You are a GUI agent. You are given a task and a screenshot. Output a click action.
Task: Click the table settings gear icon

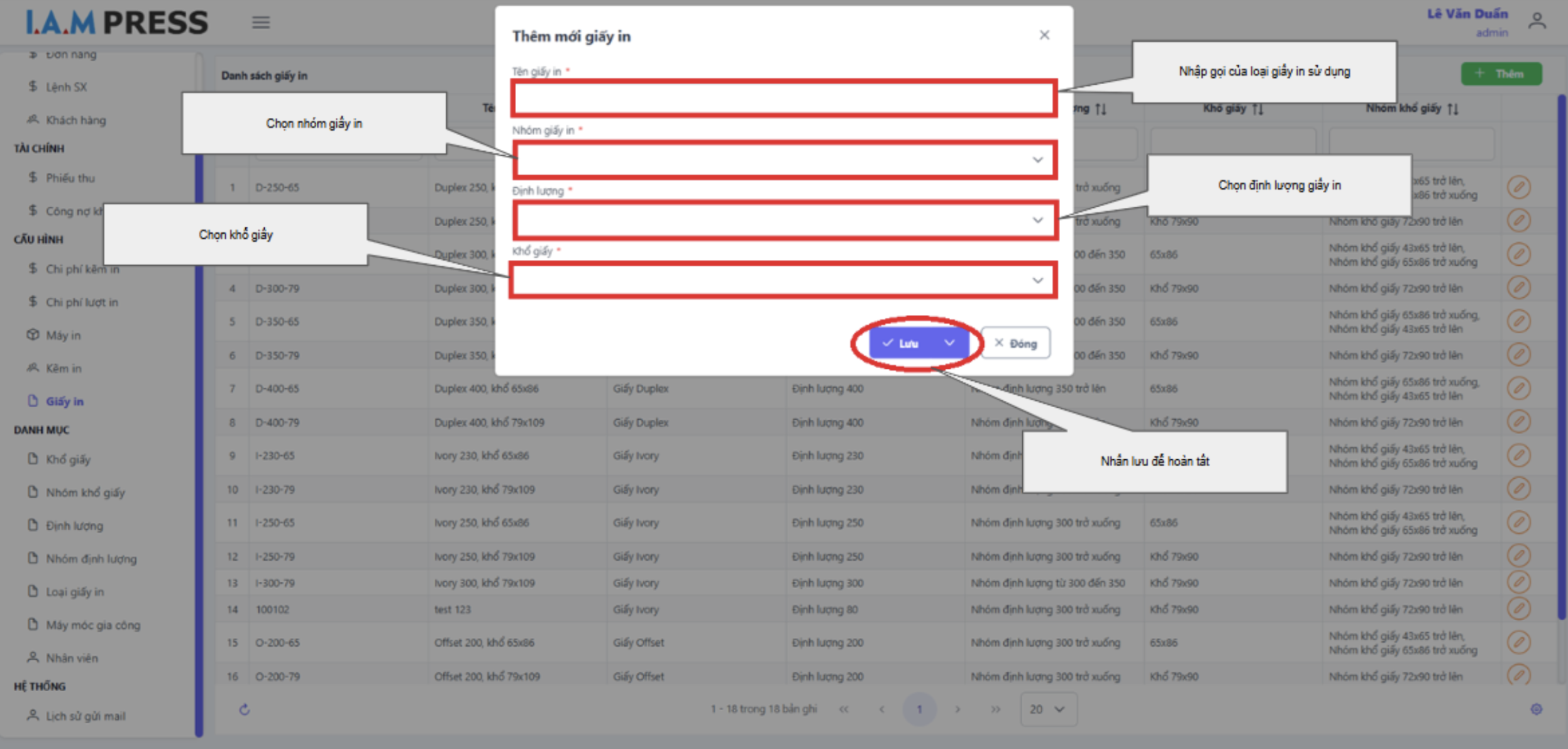coord(1536,709)
